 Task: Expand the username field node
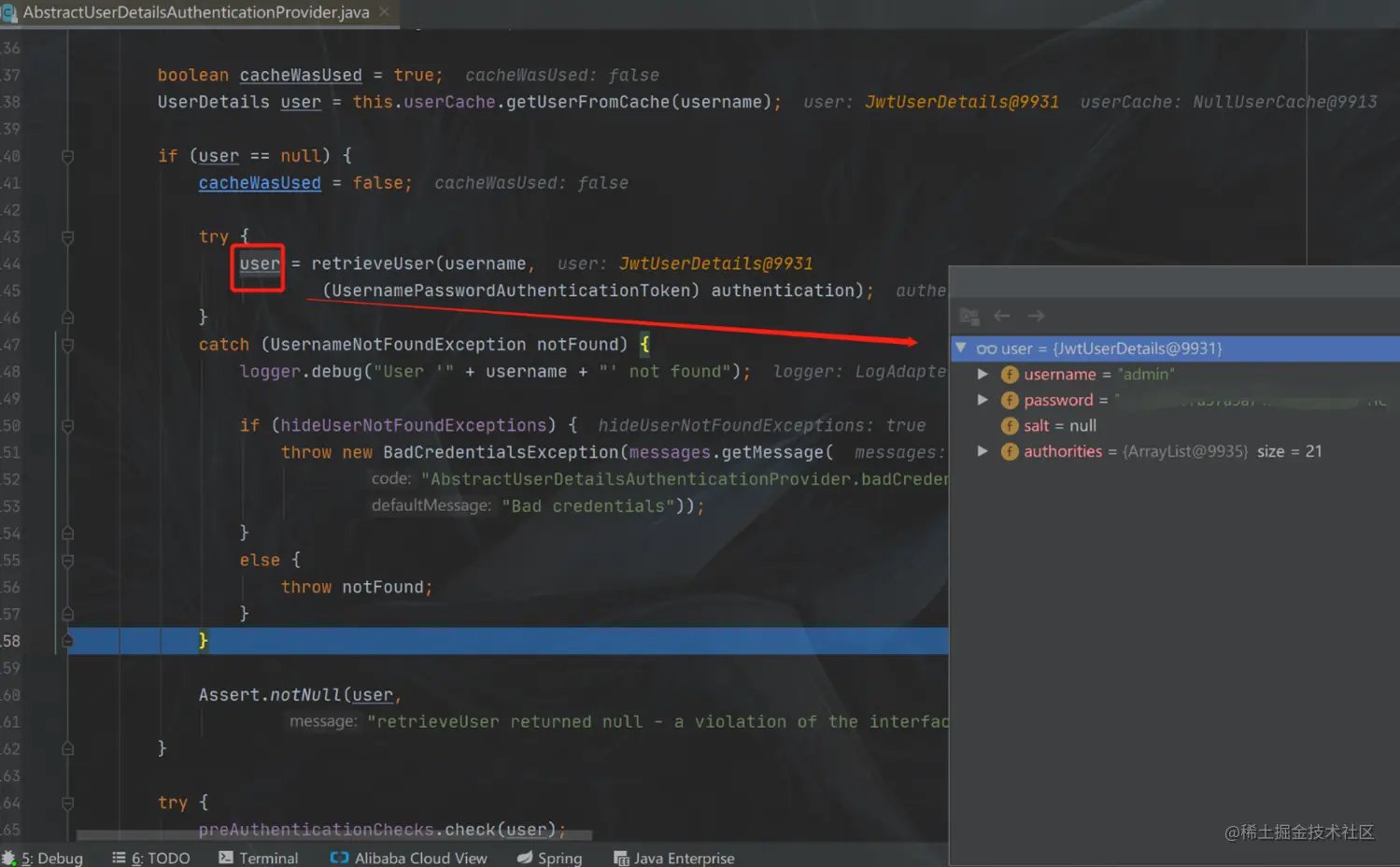(983, 374)
